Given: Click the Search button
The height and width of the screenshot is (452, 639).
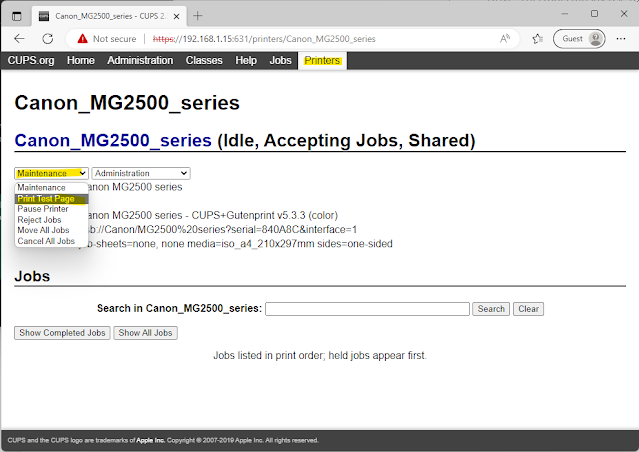Looking at the screenshot, I should [491, 309].
